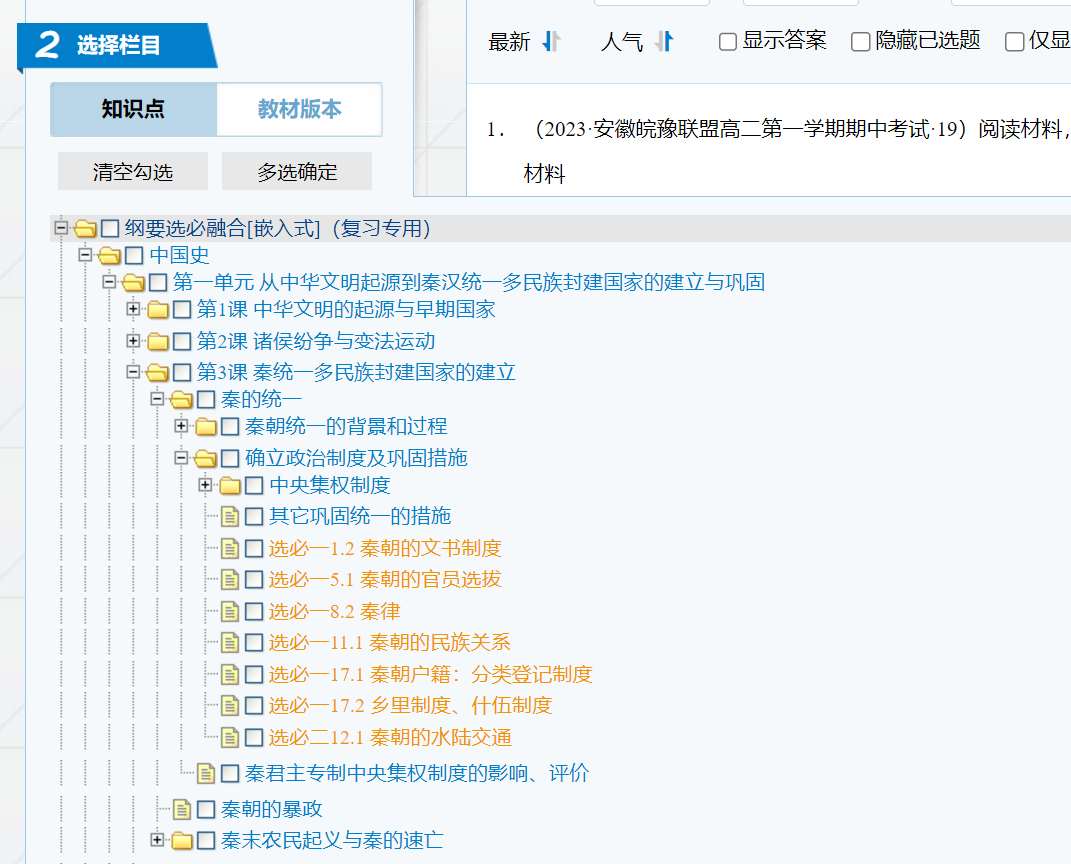Select the 知识点 tab
This screenshot has height=864, width=1071.
tap(133, 109)
